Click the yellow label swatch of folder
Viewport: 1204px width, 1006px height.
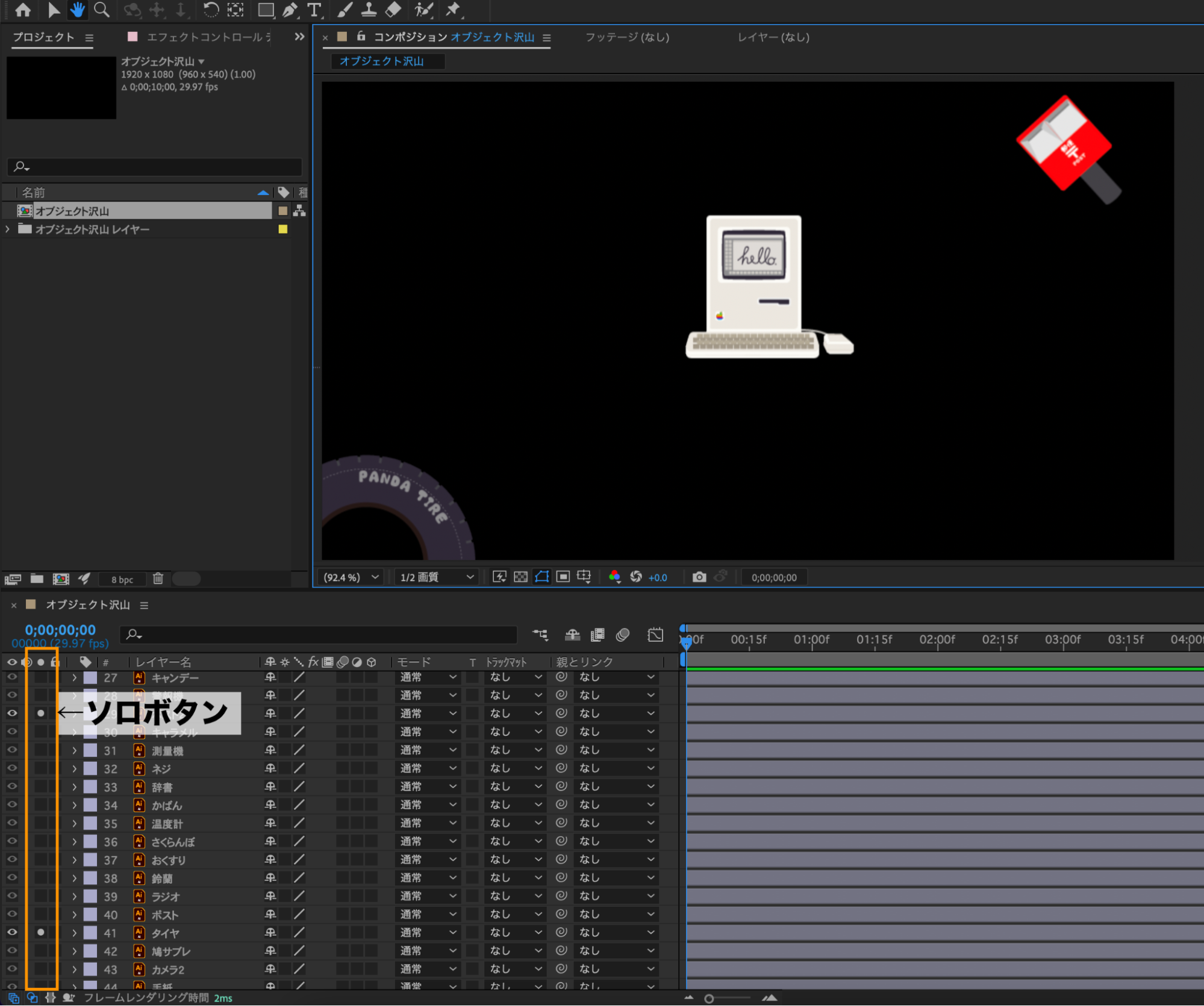tap(282, 229)
